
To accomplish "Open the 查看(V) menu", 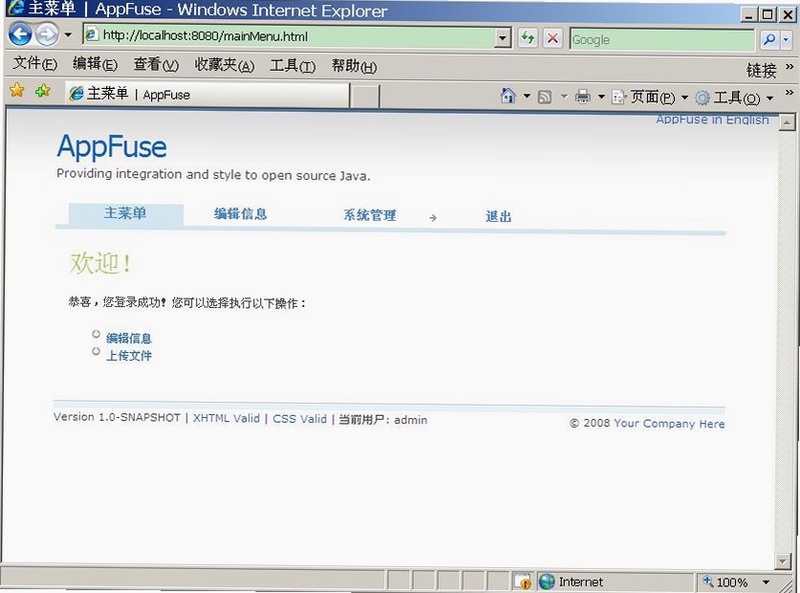I will [x=156, y=64].
